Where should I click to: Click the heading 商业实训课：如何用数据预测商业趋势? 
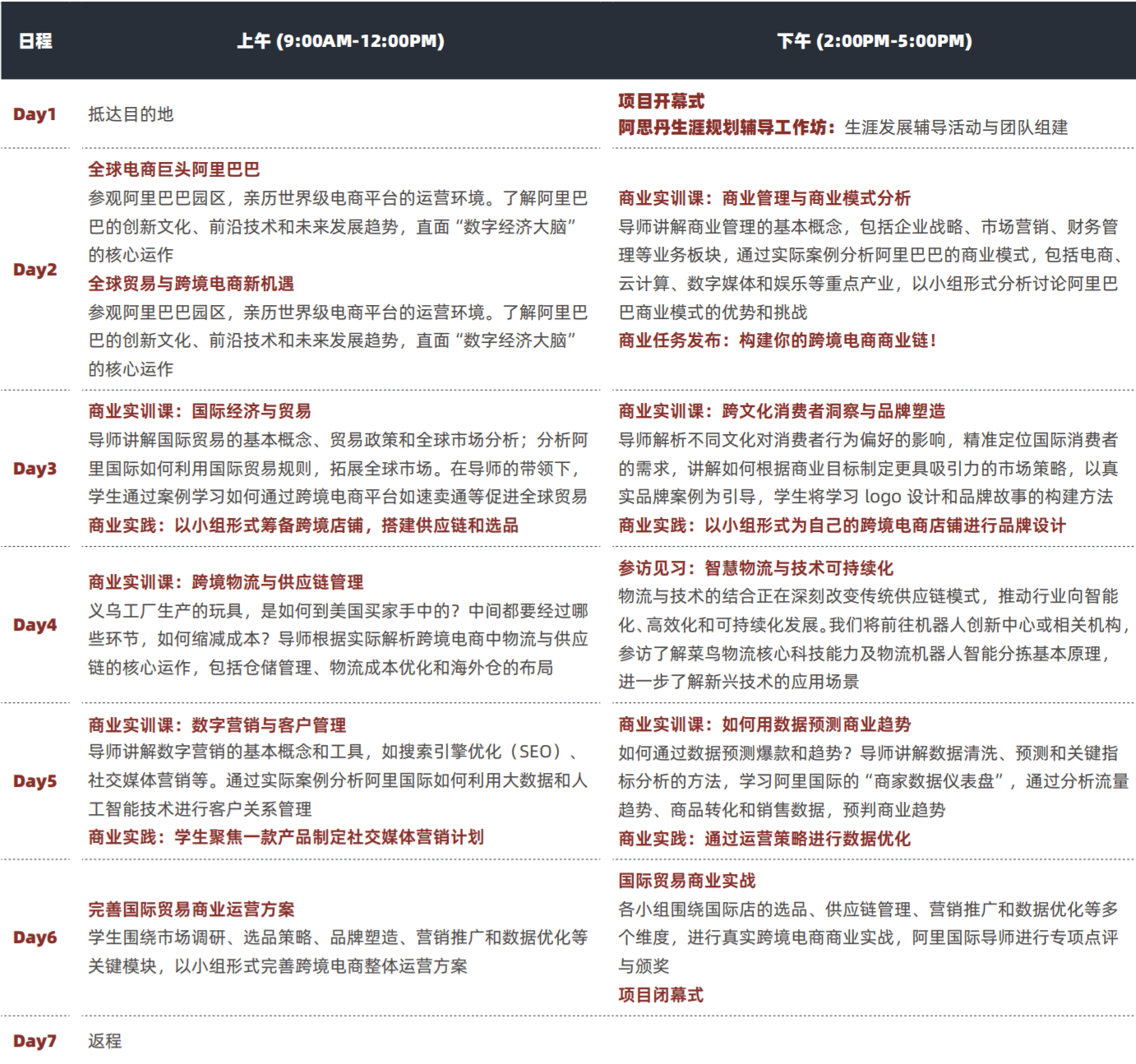coord(764,724)
